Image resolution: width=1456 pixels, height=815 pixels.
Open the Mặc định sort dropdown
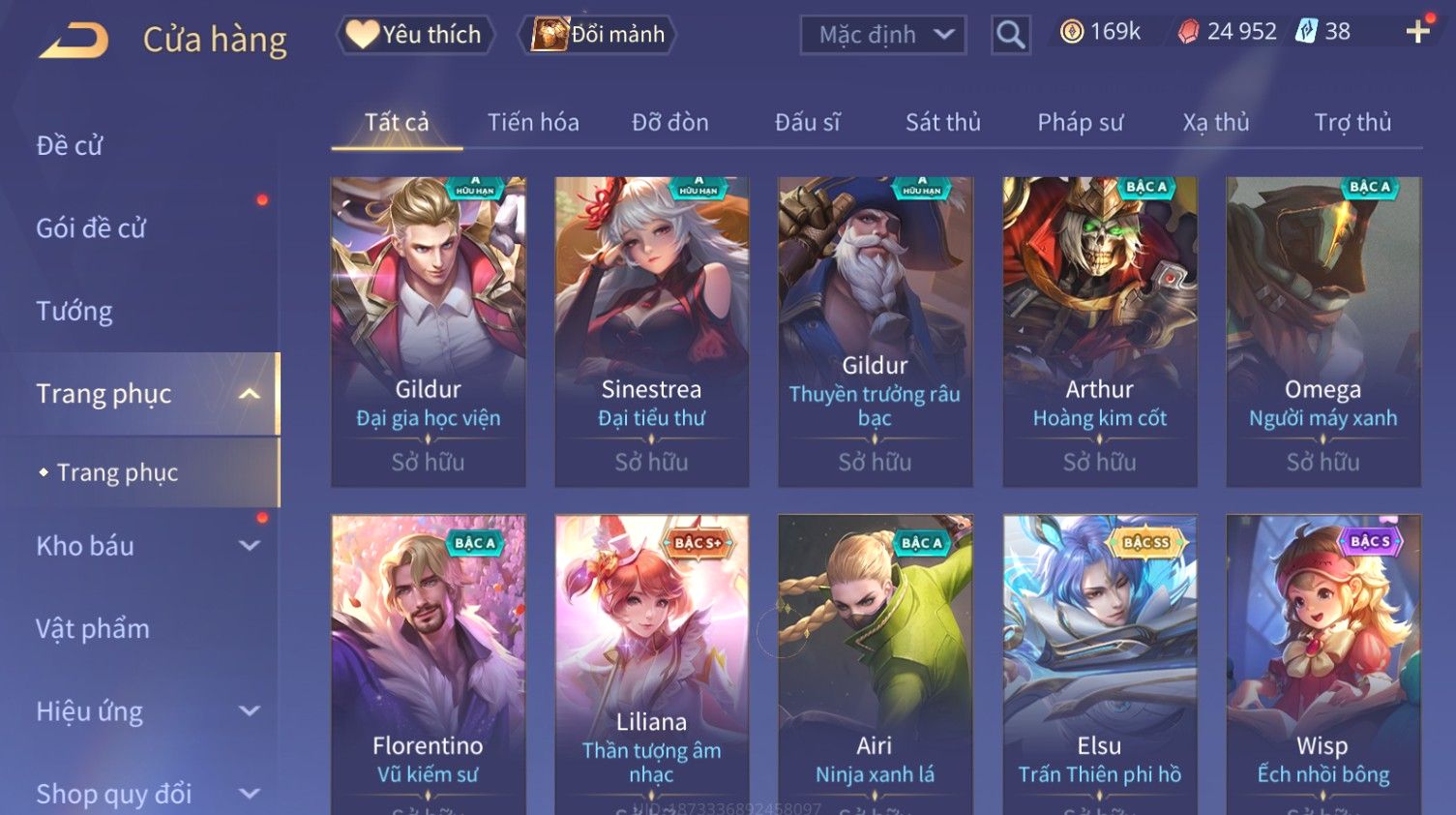(x=883, y=35)
